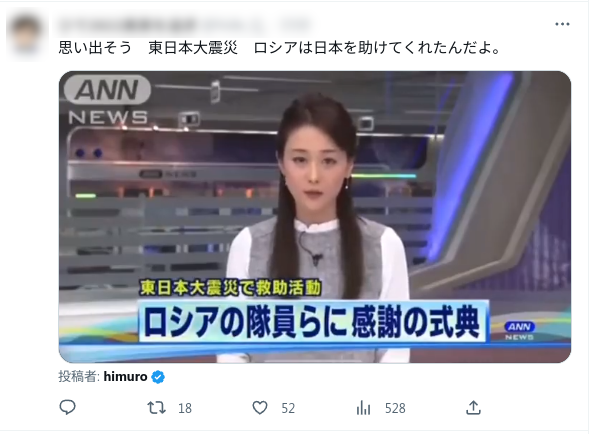597x434 pixels.
Task: Open the himuro poster link
Action: click(x=125, y=377)
